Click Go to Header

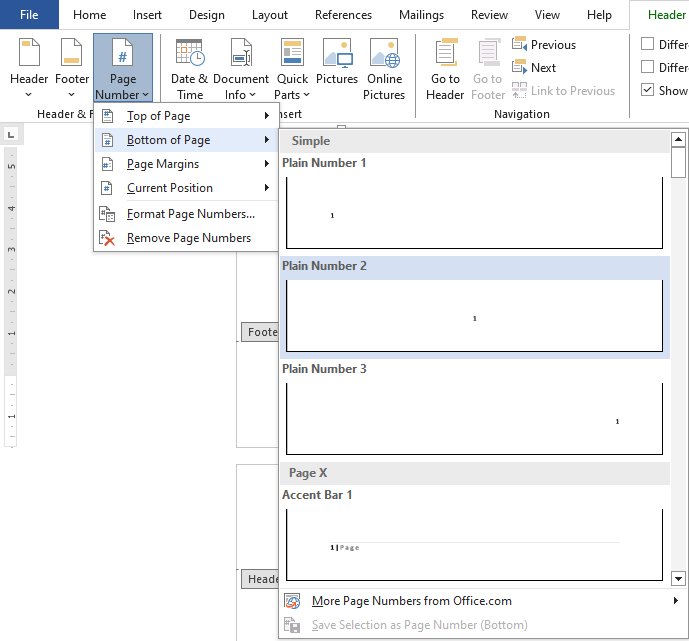(445, 68)
